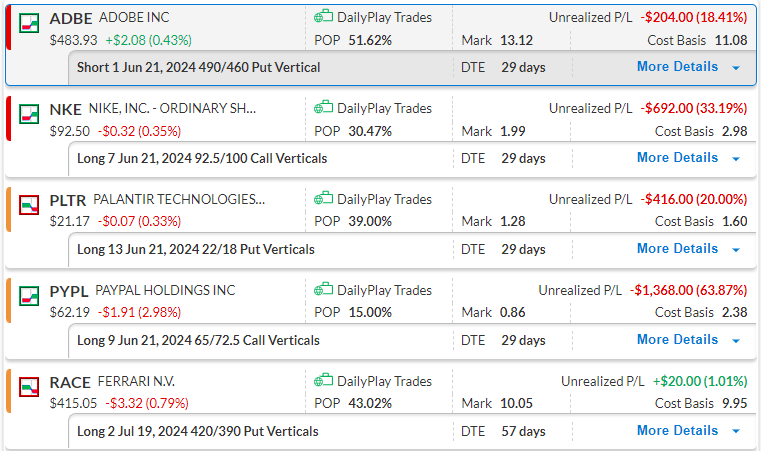Select the PYPL ticker symbol
Image resolution: width=761 pixels, height=451 pixels.
tap(69, 292)
